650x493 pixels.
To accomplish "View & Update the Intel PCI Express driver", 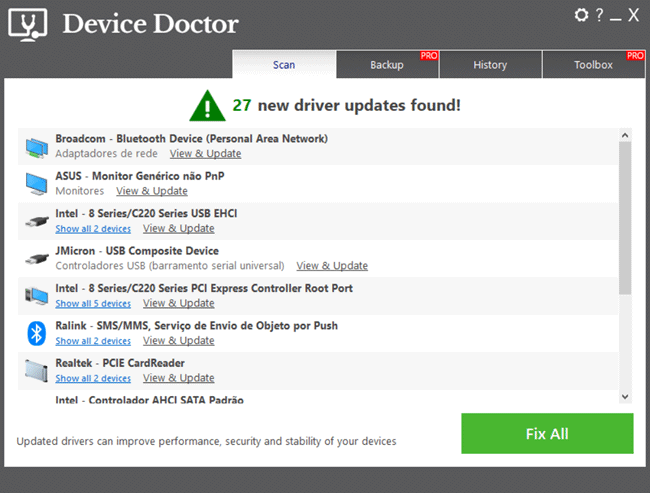I will coord(179,303).
